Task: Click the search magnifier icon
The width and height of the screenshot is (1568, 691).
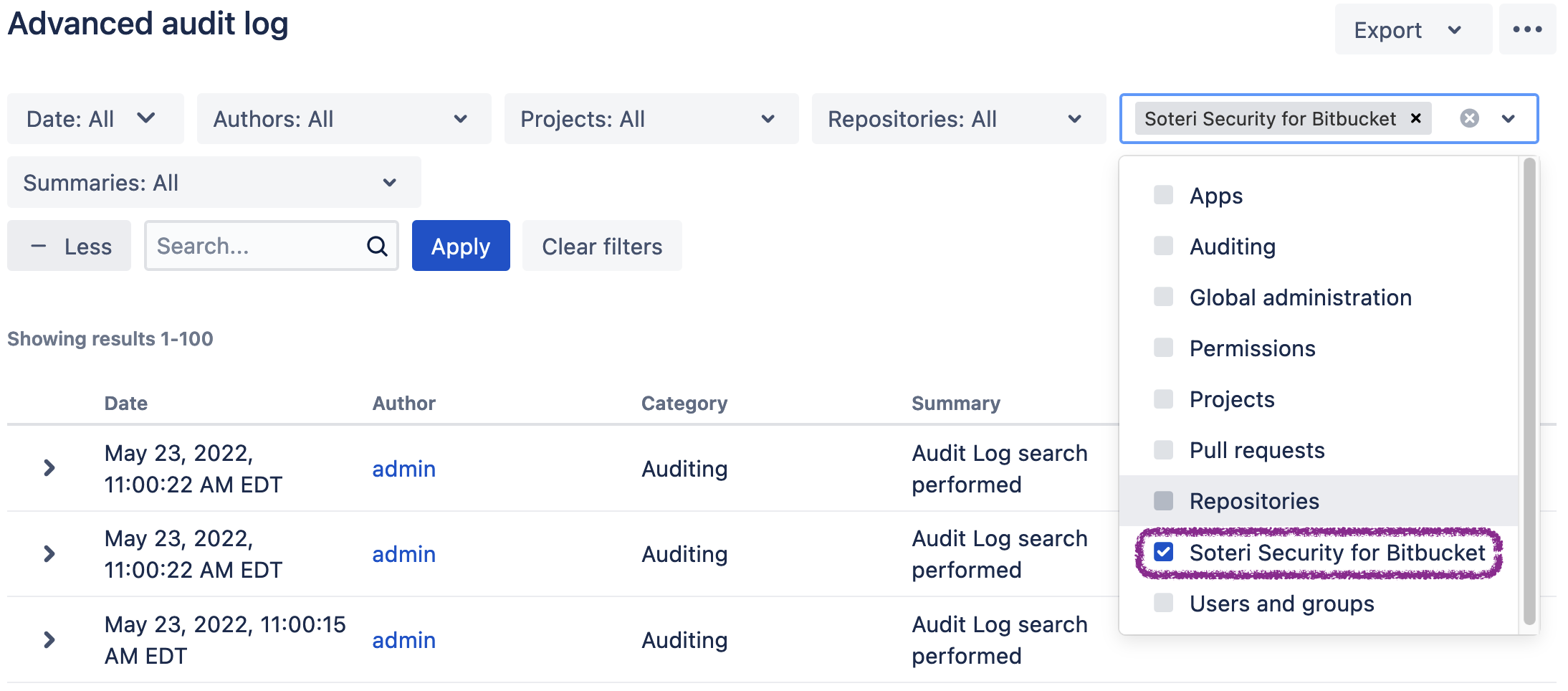Action: click(377, 246)
